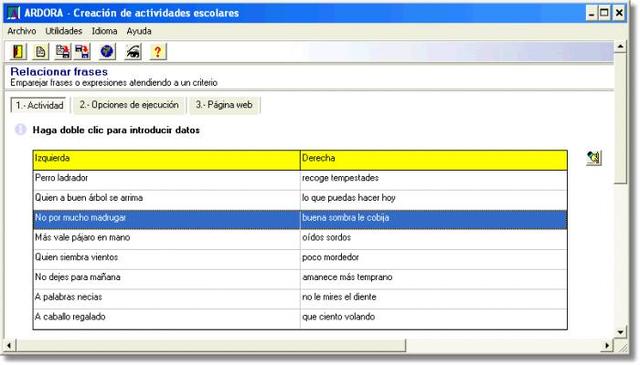Image resolution: width=640 pixels, height=365 pixels.
Task: Maximize the ARDORA window
Action: coord(604,13)
